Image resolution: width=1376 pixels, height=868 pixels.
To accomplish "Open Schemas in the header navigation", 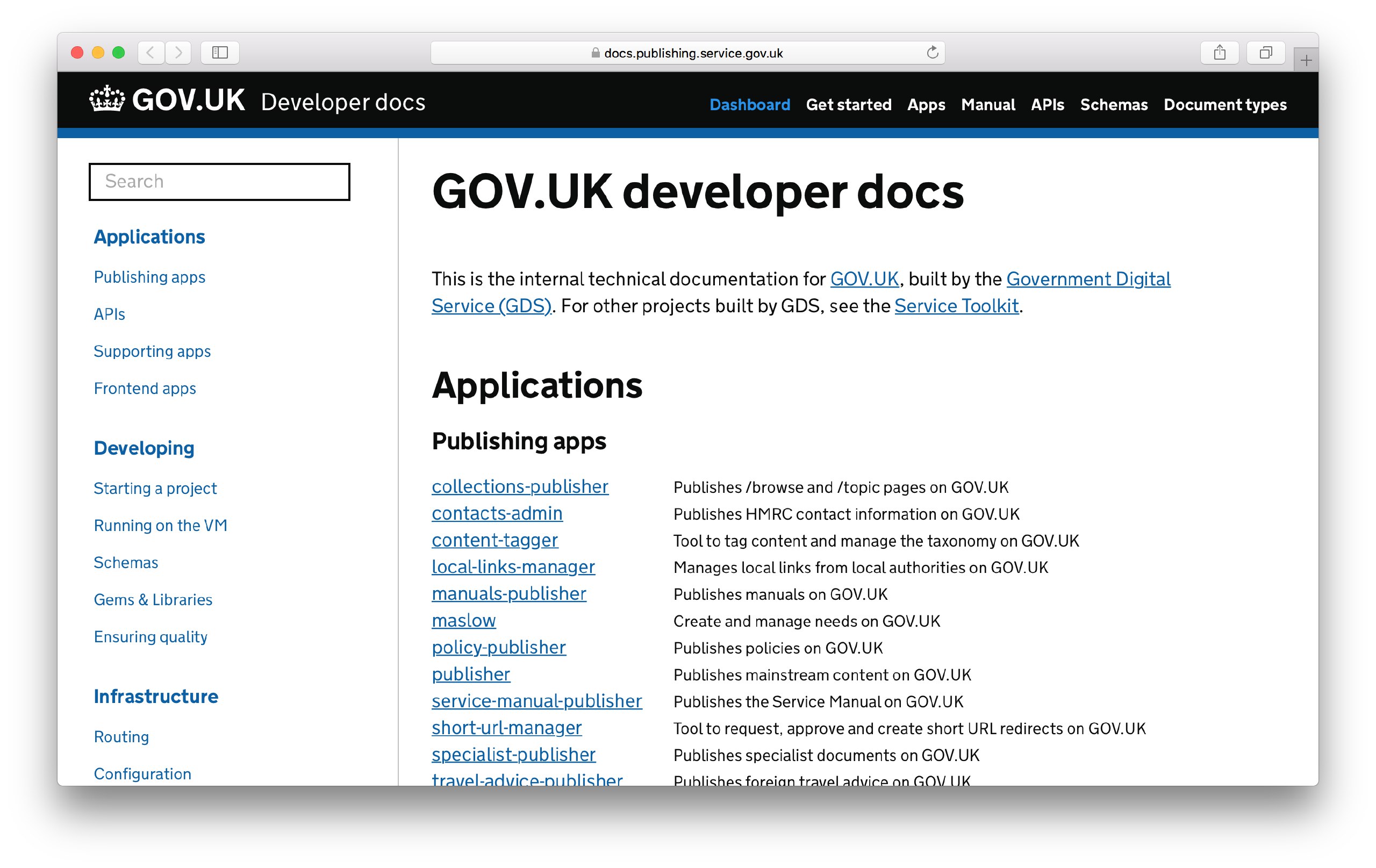I will coord(1114,105).
